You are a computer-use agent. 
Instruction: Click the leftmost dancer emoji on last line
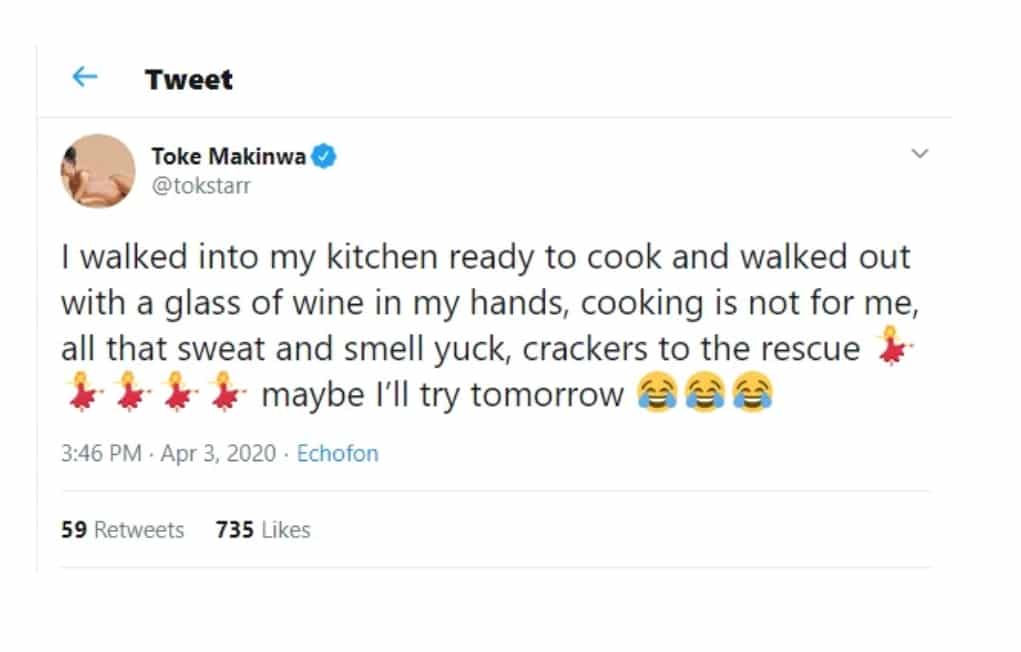click(x=78, y=395)
